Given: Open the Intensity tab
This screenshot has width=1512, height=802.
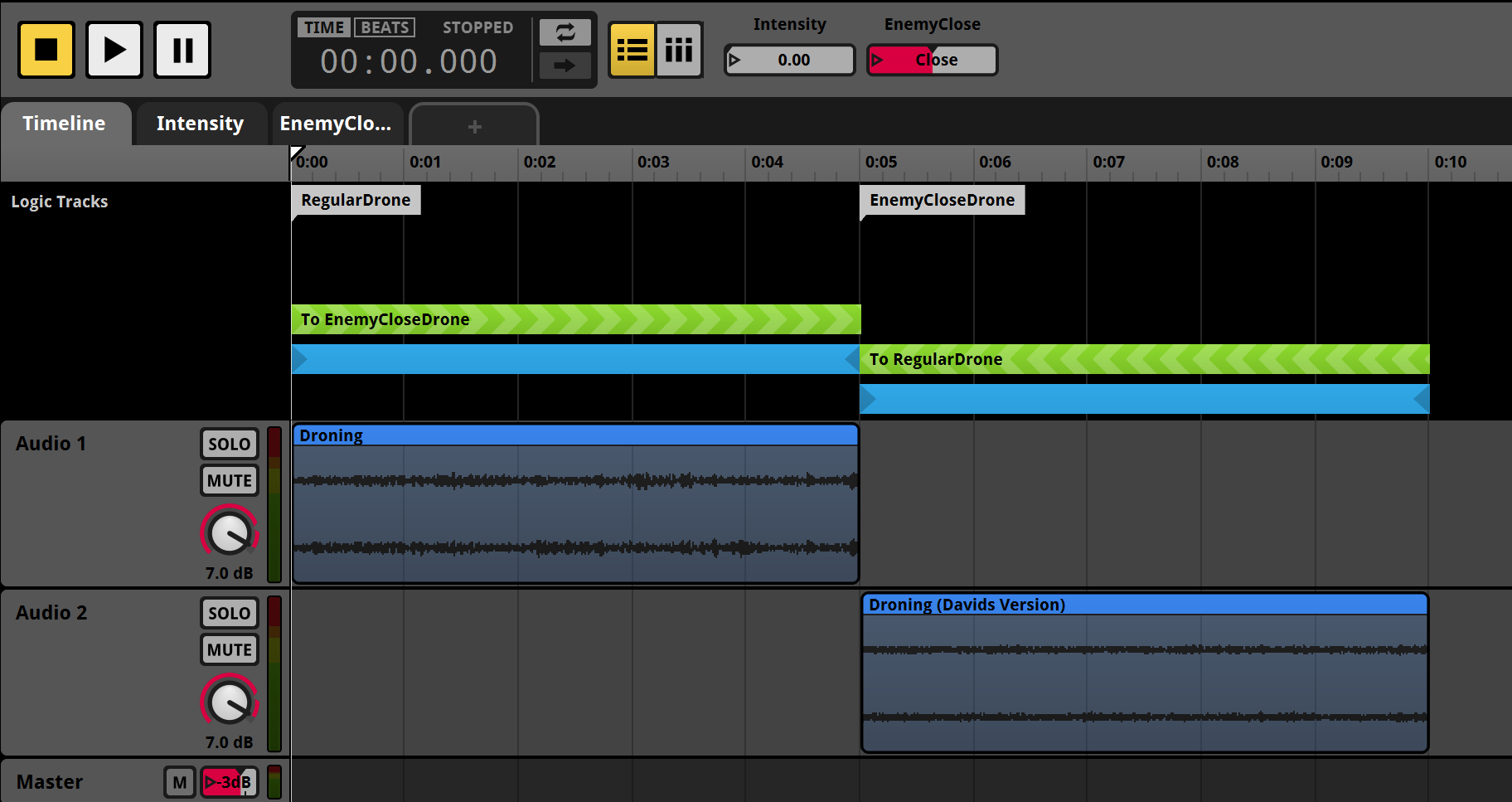Looking at the screenshot, I should pyautogui.click(x=200, y=124).
